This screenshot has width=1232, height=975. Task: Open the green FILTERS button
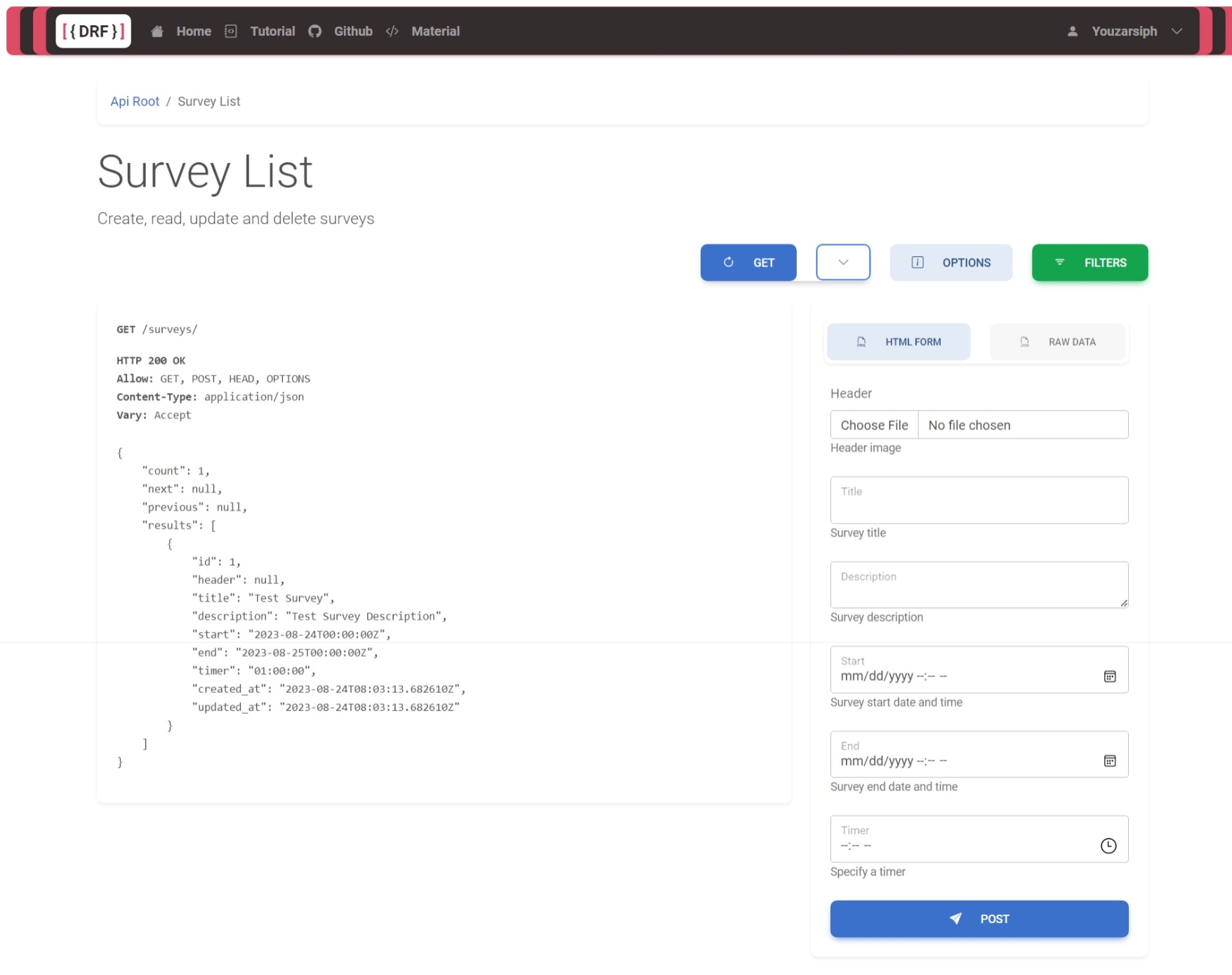(x=1089, y=263)
